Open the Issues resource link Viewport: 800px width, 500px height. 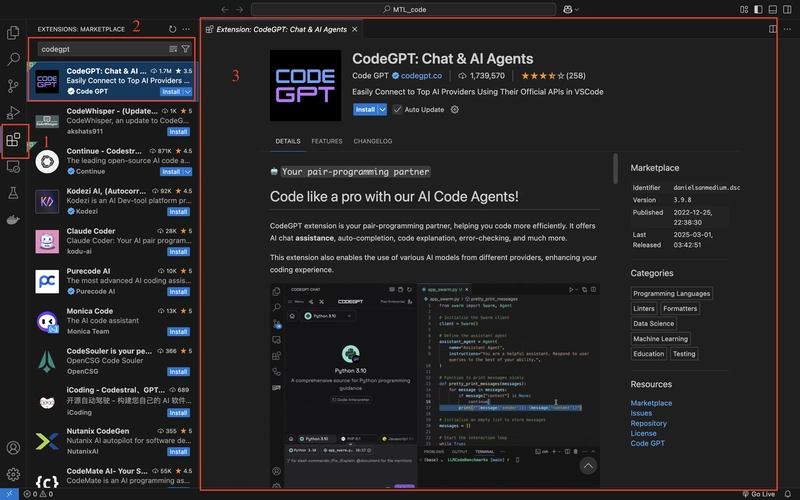click(641, 413)
